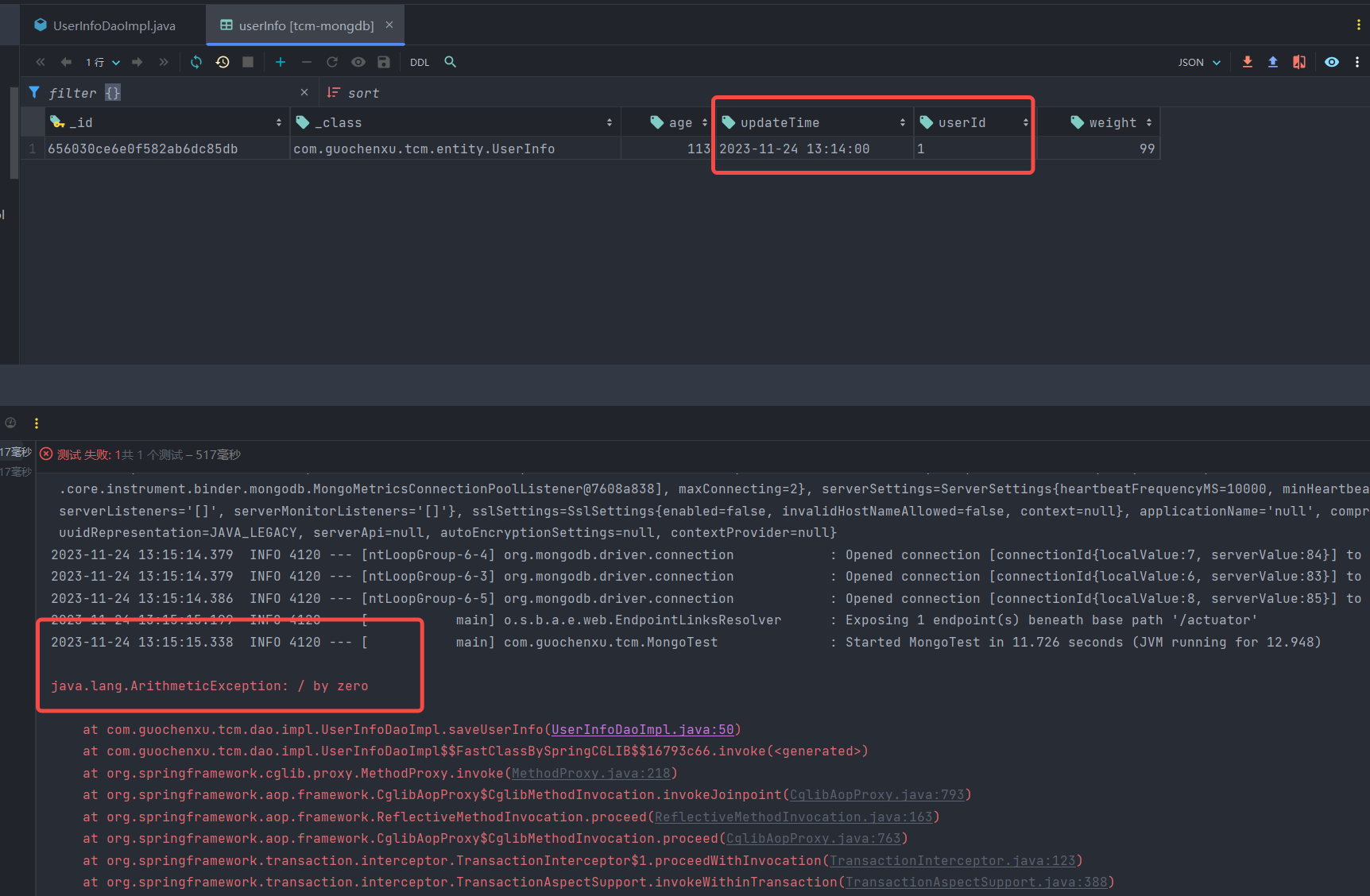Click the Started MongoTest log line
This screenshot has height=896, width=1370.
687,642
